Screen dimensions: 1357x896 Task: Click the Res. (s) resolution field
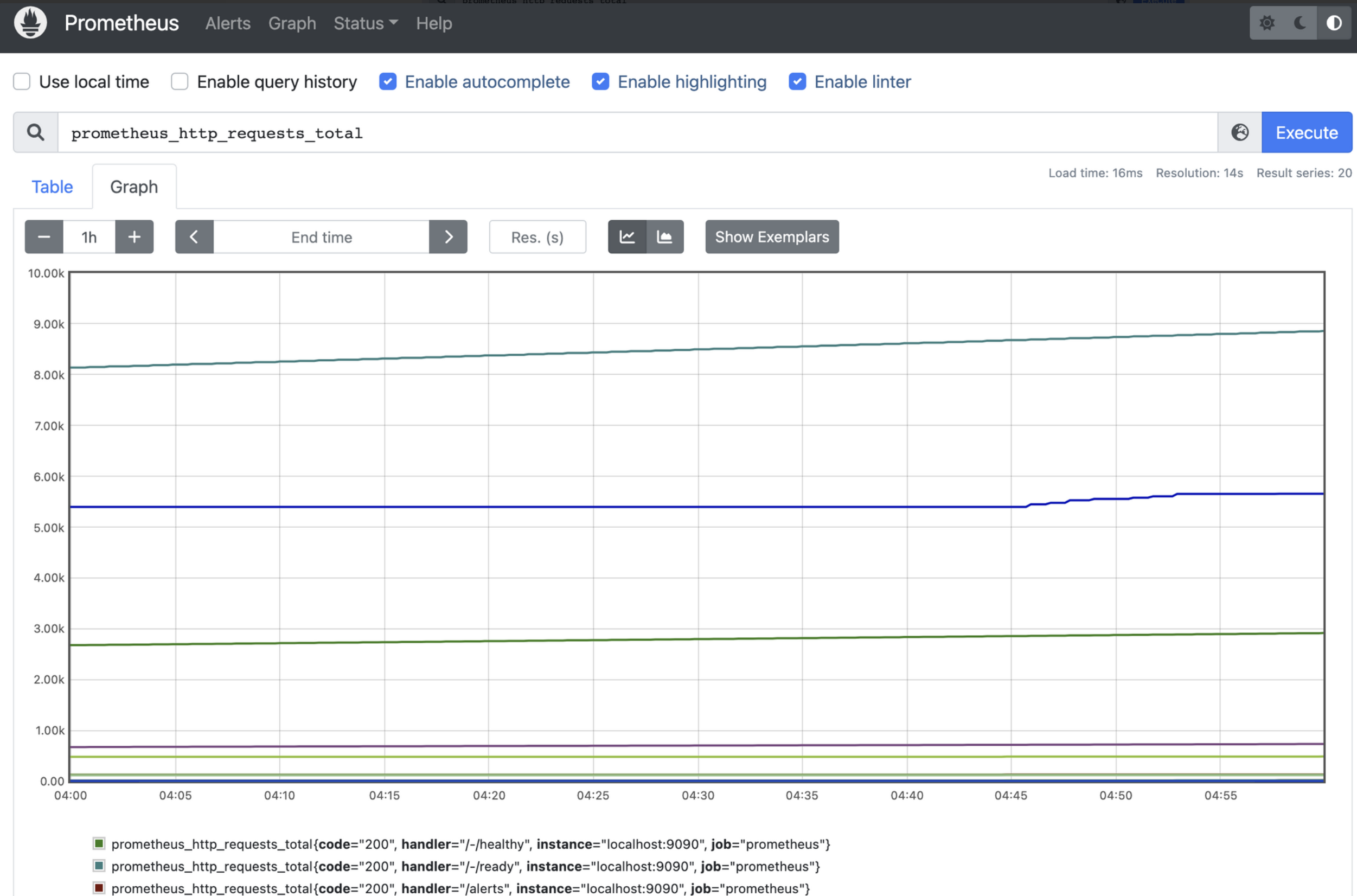click(537, 236)
